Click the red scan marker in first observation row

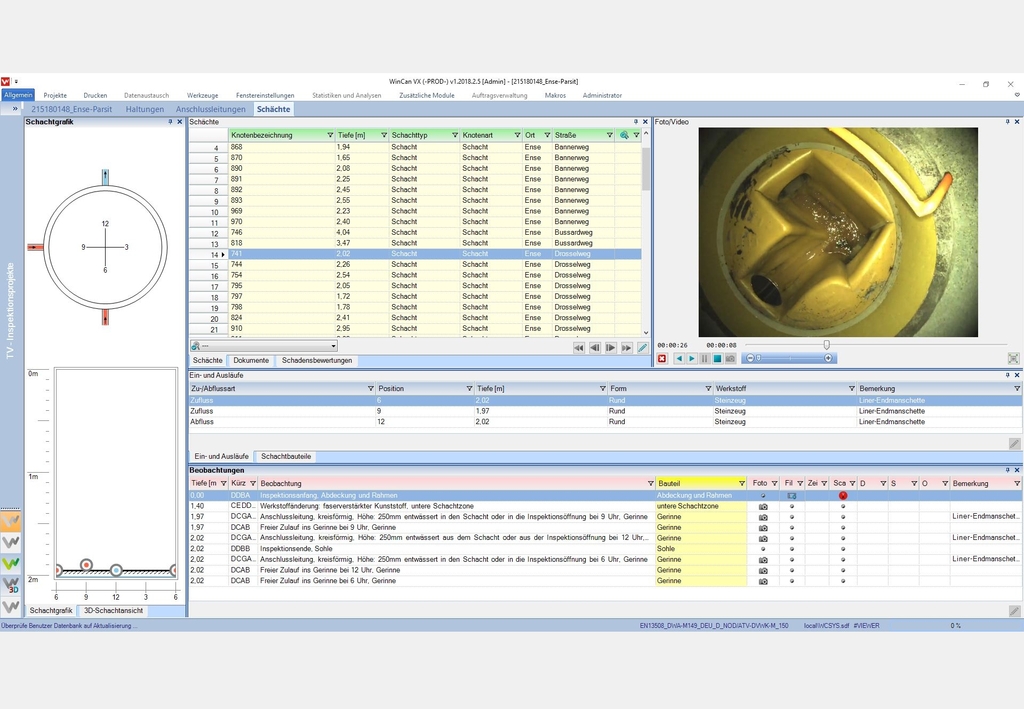(842, 495)
